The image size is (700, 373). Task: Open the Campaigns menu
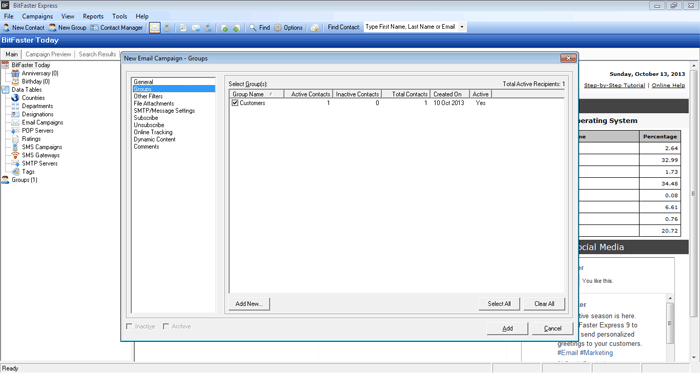[x=37, y=17]
